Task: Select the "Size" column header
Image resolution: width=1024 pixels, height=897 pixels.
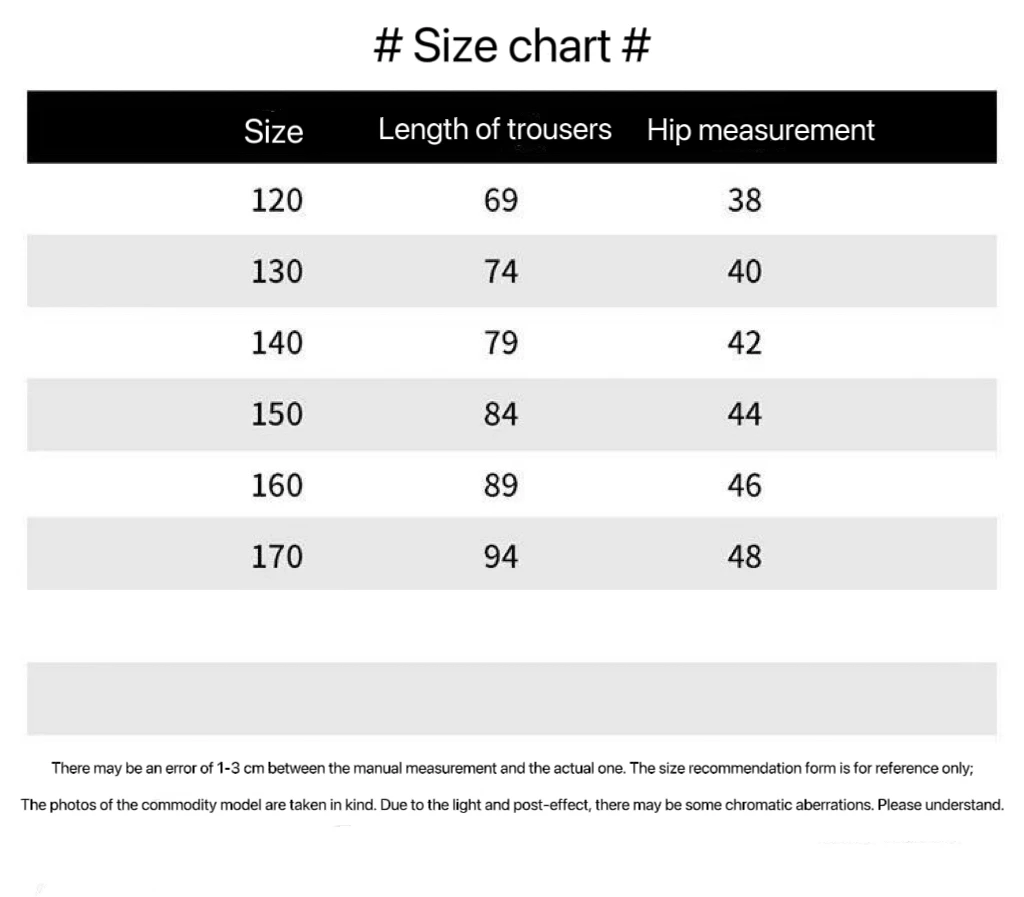Action: click(273, 131)
